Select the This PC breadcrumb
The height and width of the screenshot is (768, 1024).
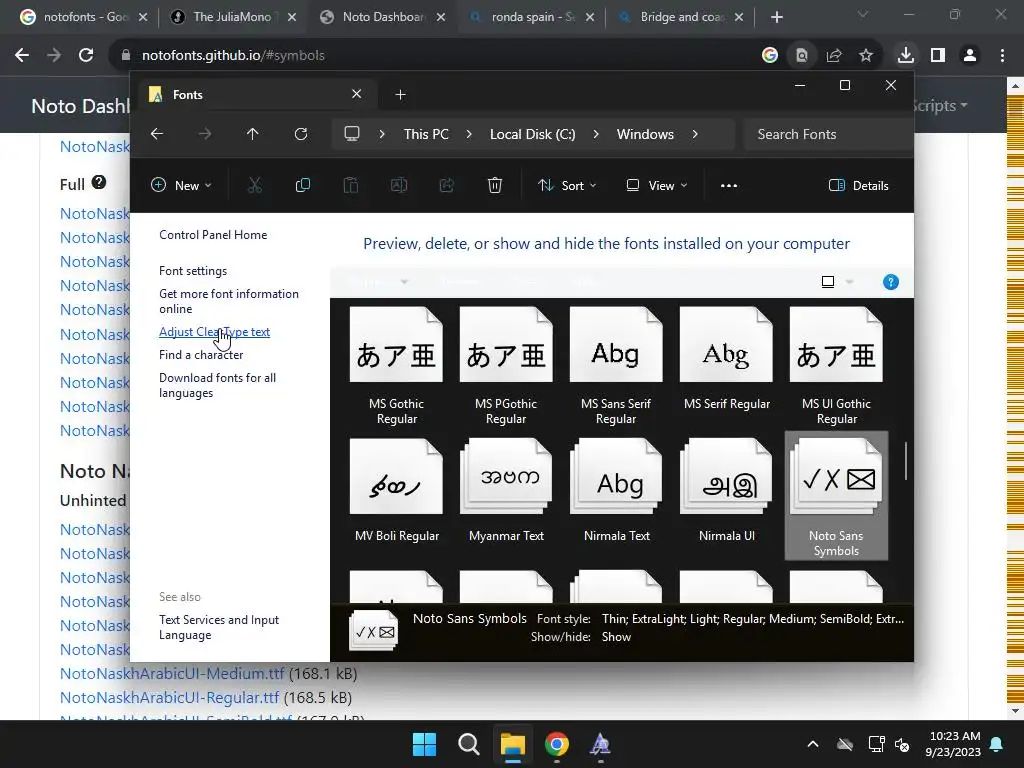tap(426, 134)
